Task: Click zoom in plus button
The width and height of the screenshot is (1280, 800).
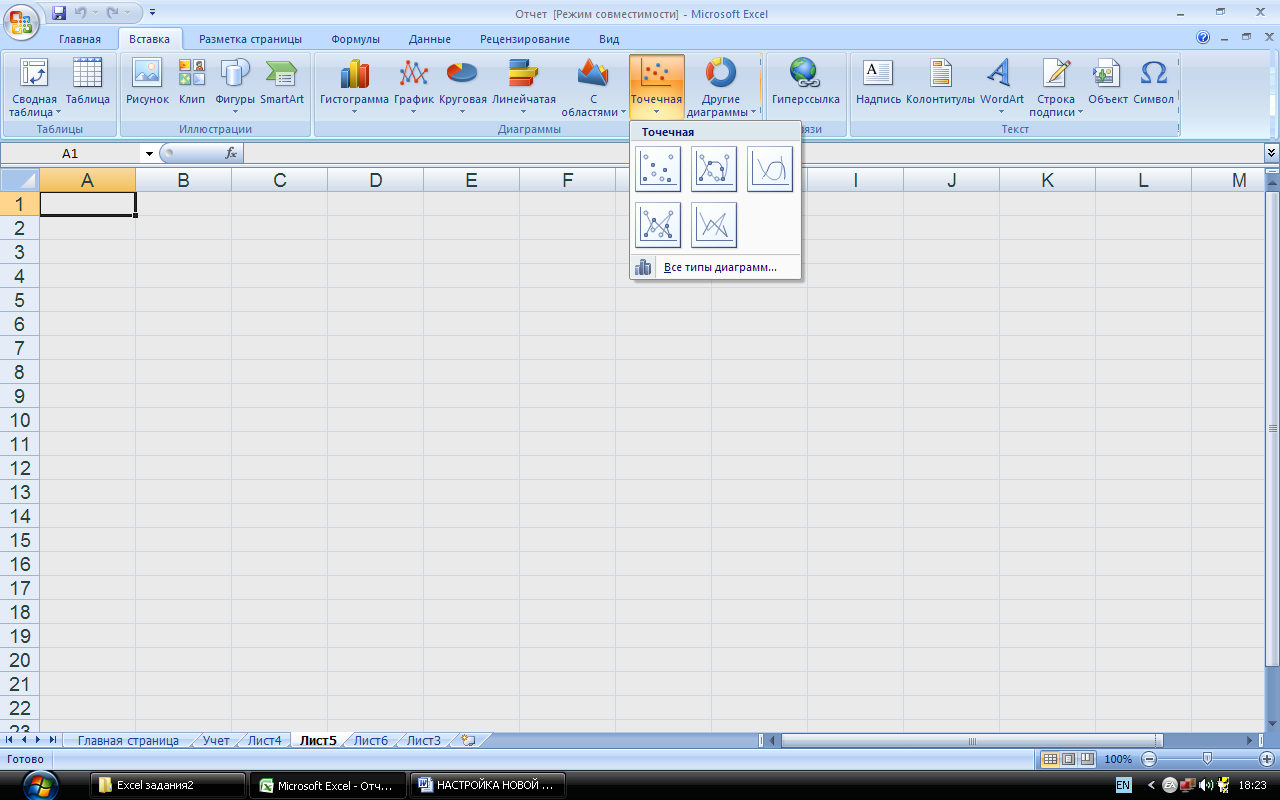Action: [x=1266, y=760]
